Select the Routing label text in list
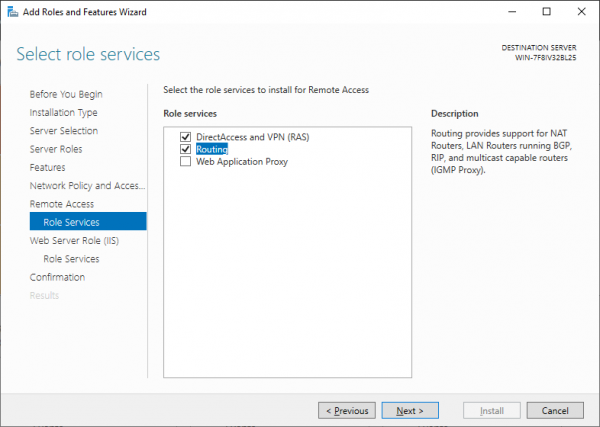This screenshot has width=600, height=427. click(x=212, y=149)
